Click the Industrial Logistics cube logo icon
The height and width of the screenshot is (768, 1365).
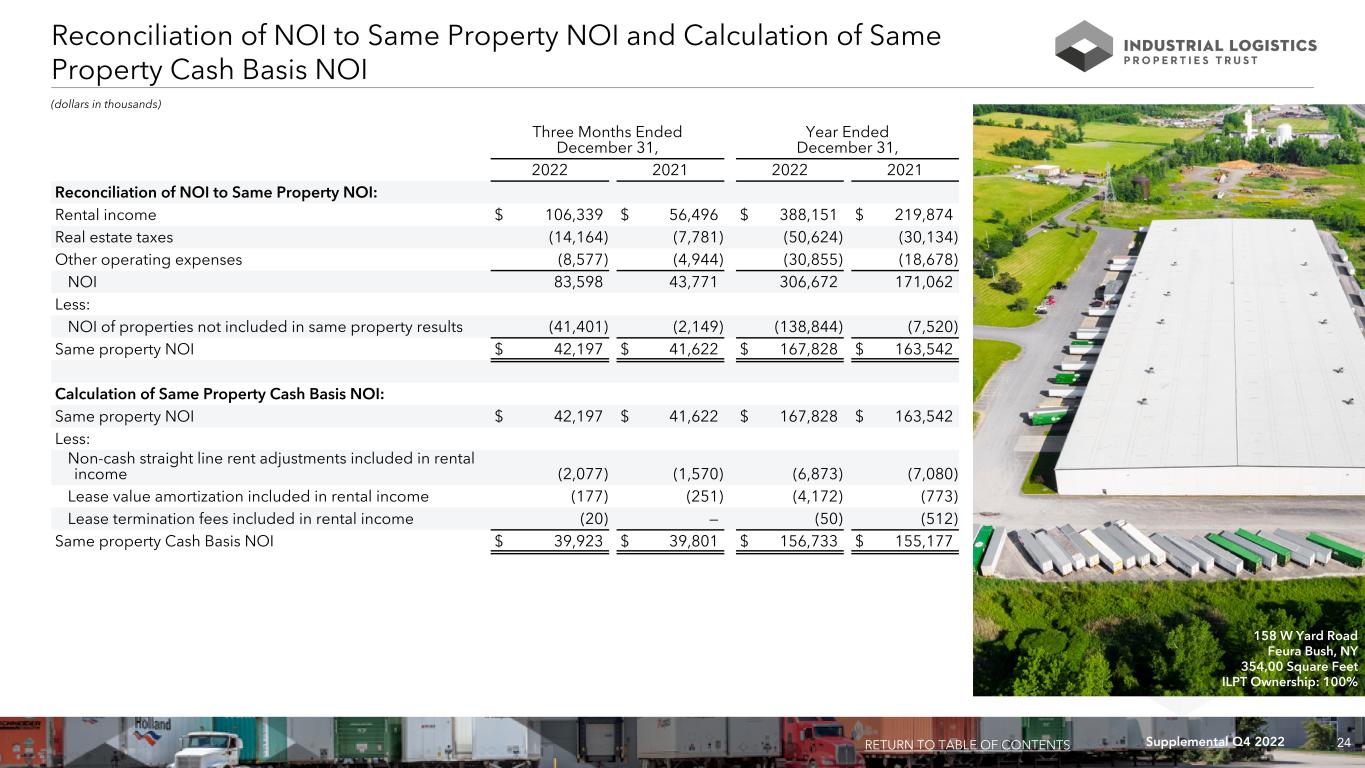point(1084,46)
